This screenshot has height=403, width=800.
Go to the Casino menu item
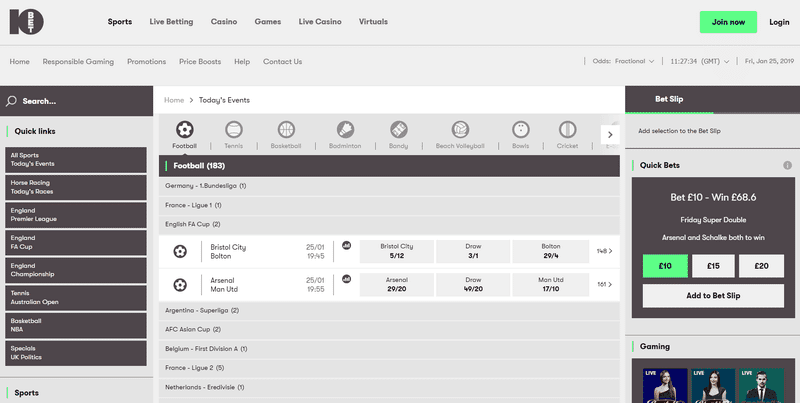point(224,21)
